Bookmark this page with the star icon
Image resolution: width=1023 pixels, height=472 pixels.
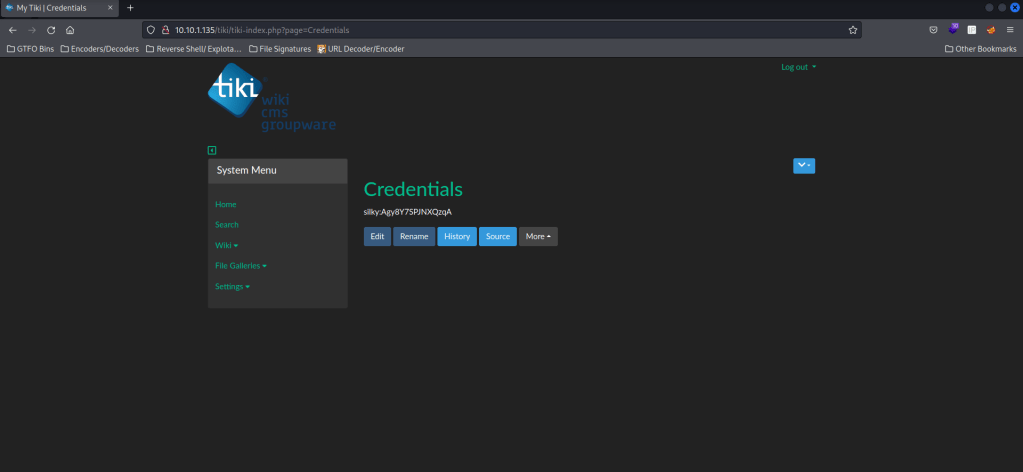coord(852,30)
